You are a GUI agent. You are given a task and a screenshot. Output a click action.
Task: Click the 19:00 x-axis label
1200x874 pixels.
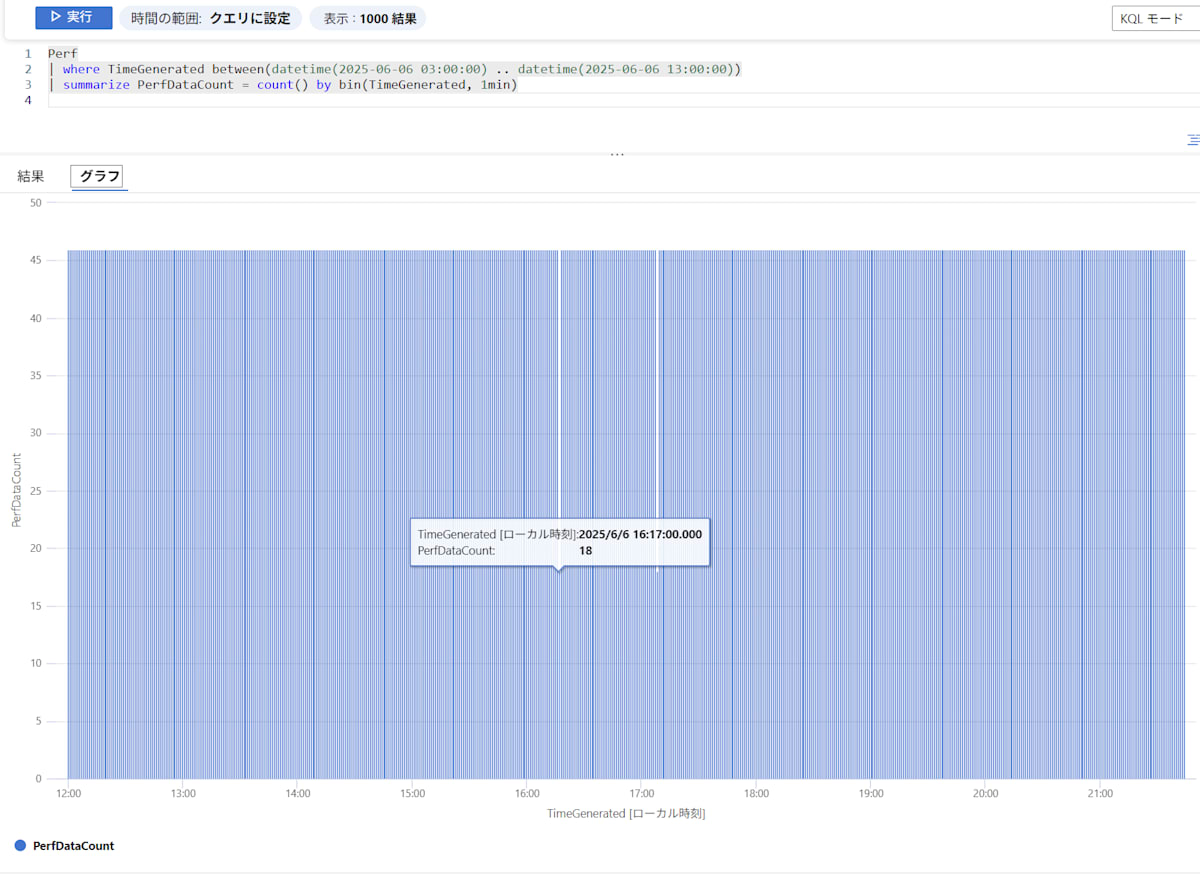(871, 794)
